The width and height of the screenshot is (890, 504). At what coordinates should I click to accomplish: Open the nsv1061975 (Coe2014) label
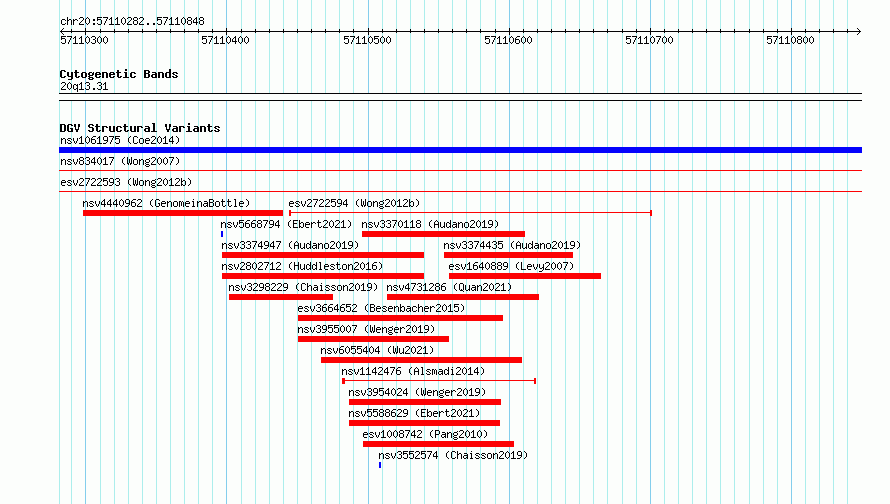120,140
